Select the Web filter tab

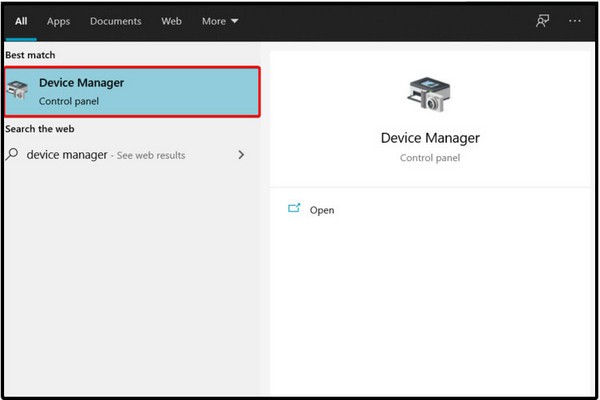171,21
